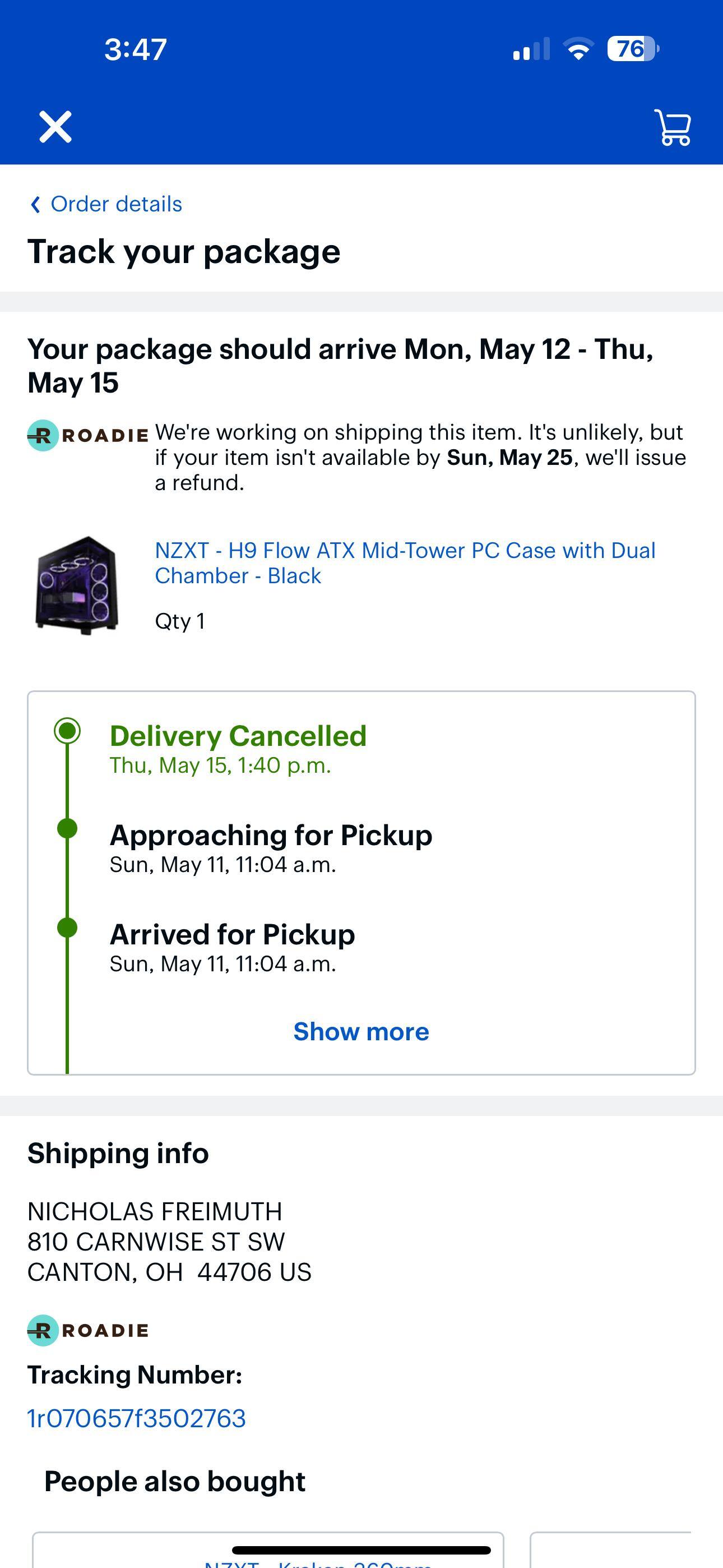Click the Roadie carrier logo near shipping message

tap(87, 433)
